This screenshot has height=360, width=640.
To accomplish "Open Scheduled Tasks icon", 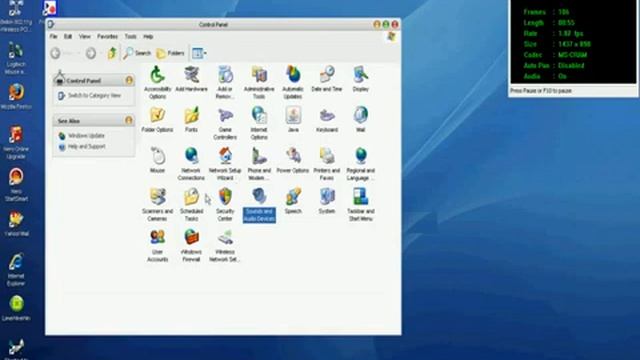I will click(x=191, y=205).
